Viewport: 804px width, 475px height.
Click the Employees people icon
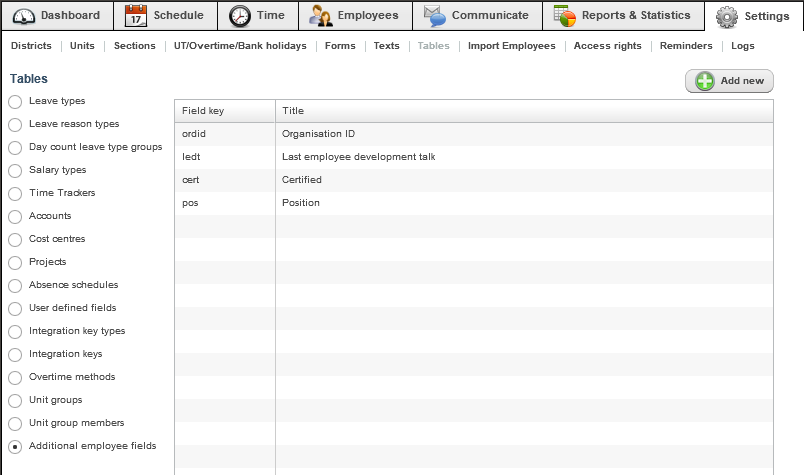321,16
